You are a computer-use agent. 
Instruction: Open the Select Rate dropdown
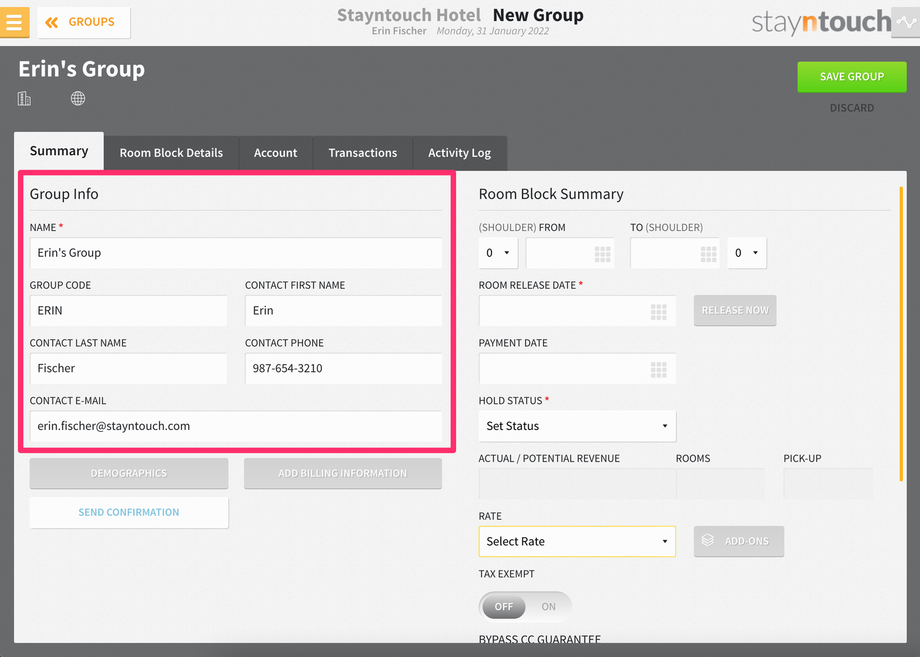577,541
